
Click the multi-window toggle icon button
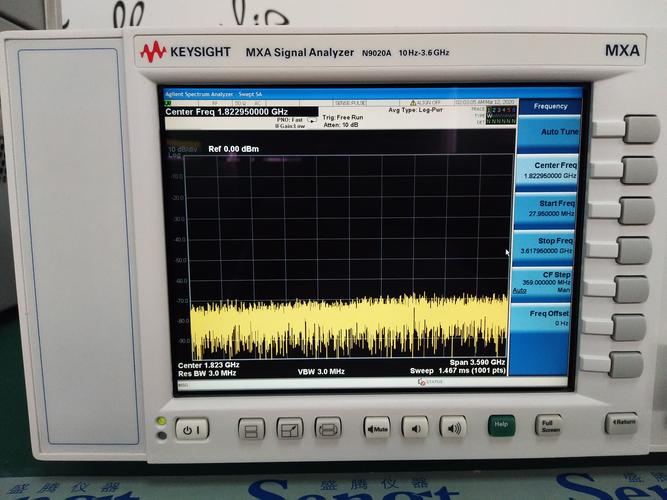tap(328, 428)
